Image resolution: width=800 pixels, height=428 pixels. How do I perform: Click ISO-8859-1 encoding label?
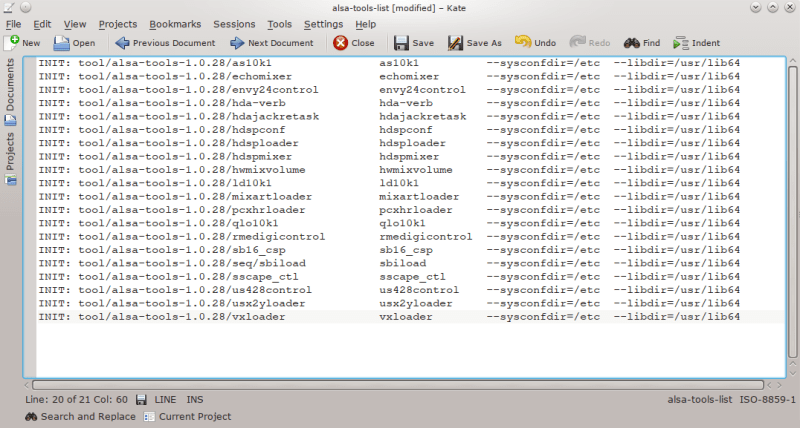(767, 400)
